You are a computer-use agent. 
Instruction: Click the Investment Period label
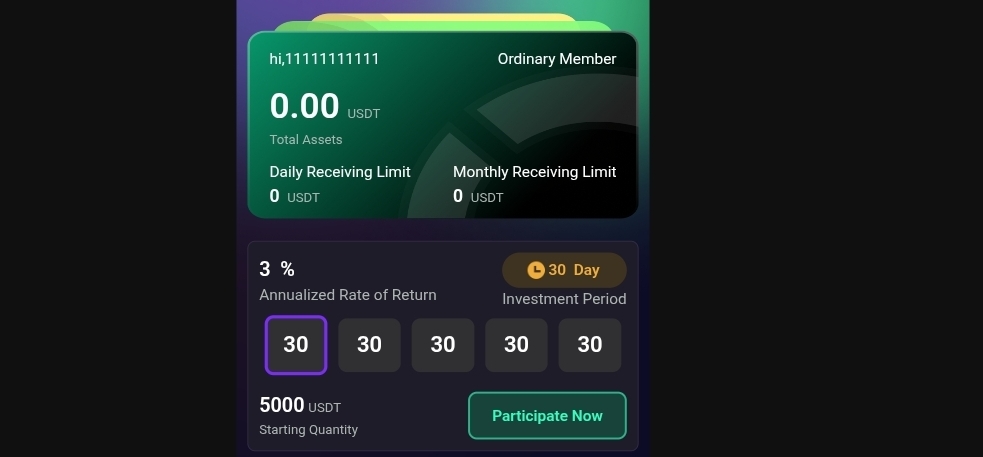pyautogui.click(x=564, y=299)
